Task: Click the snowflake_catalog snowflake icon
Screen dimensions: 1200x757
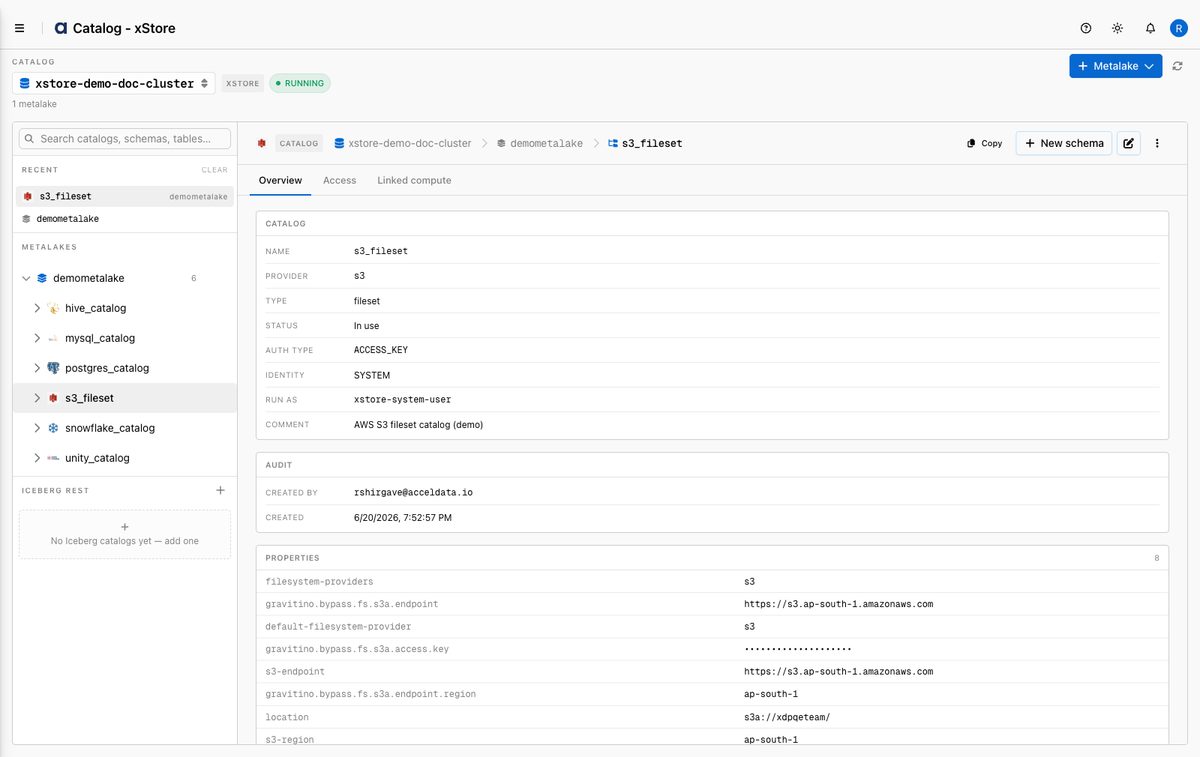Action: tap(53, 428)
